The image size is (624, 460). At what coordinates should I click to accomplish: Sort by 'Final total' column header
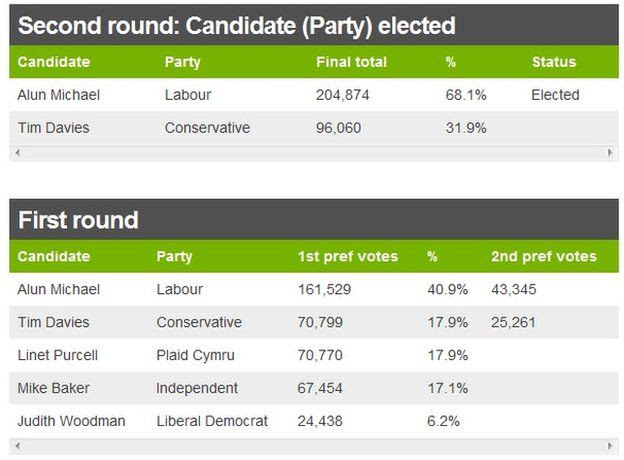(351, 62)
